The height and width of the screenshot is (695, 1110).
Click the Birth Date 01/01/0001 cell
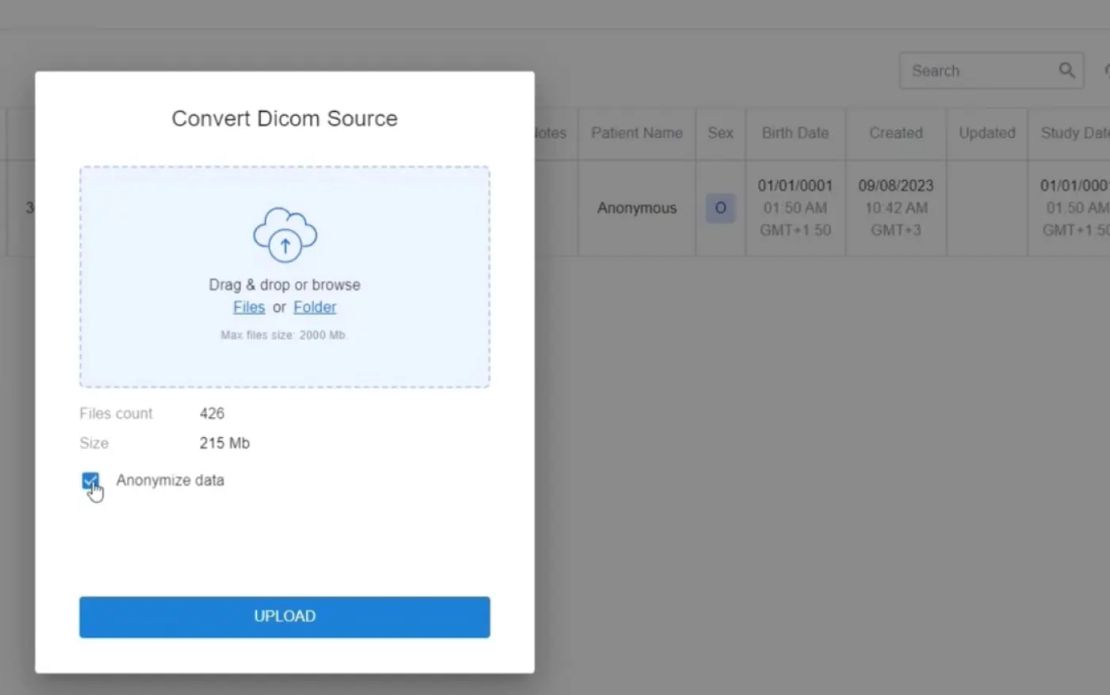(795, 208)
